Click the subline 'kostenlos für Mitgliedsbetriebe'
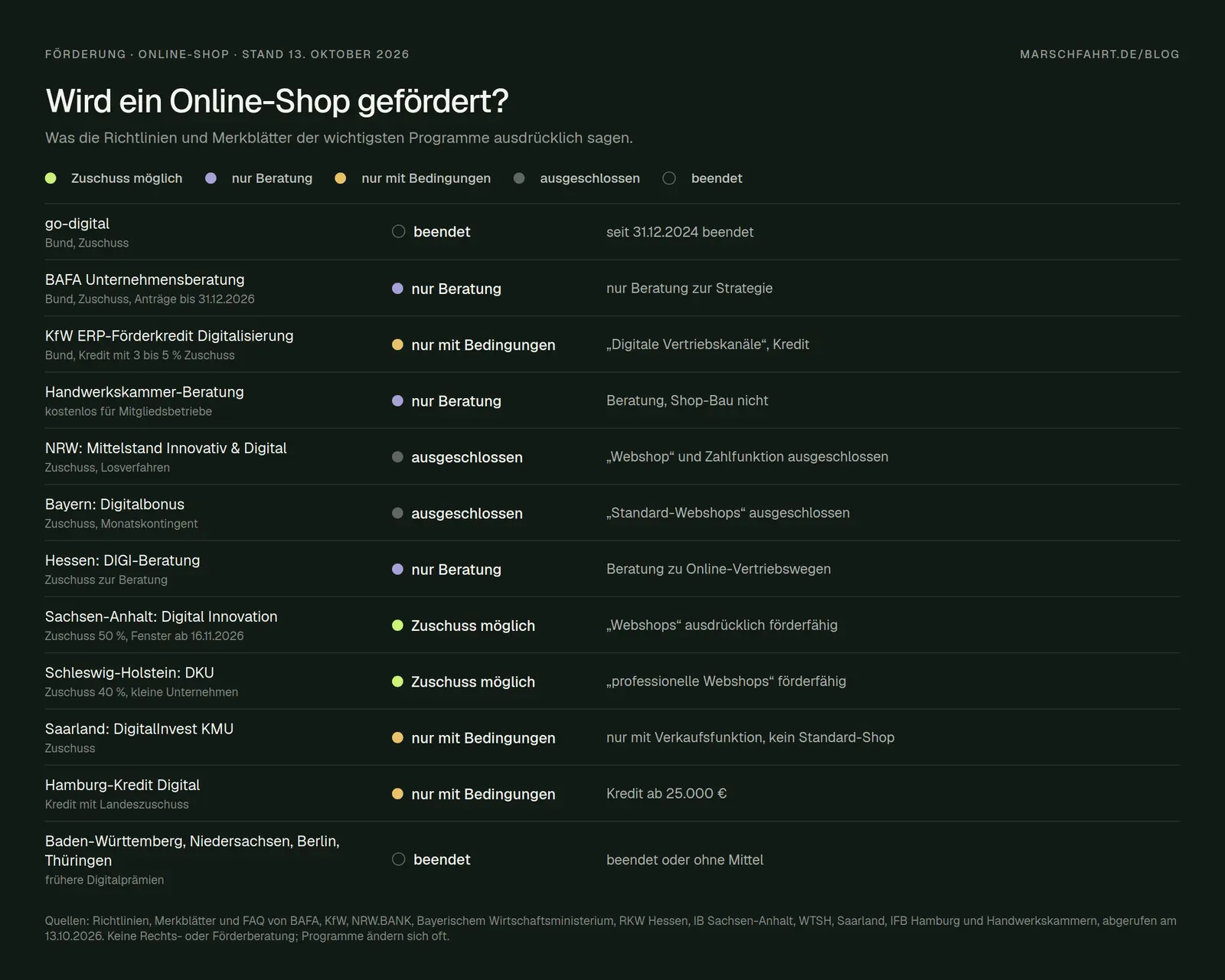The width and height of the screenshot is (1225, 980). 129,411
